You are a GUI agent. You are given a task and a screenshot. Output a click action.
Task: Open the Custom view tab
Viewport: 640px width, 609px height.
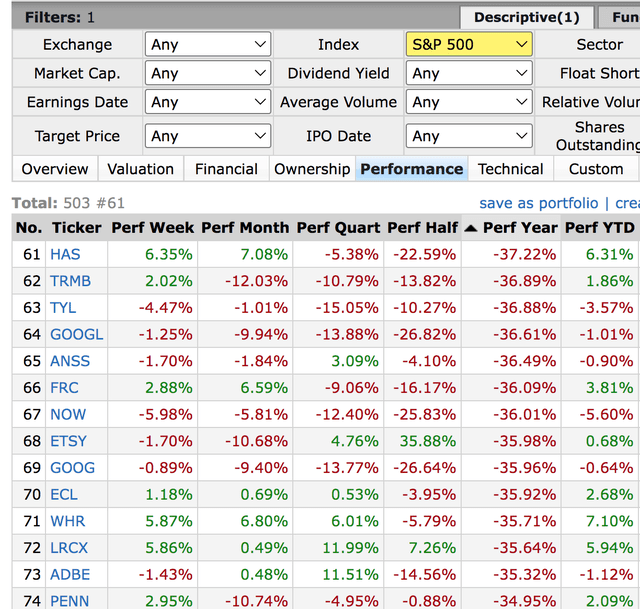pyautogui.click(x=596, y=169)
